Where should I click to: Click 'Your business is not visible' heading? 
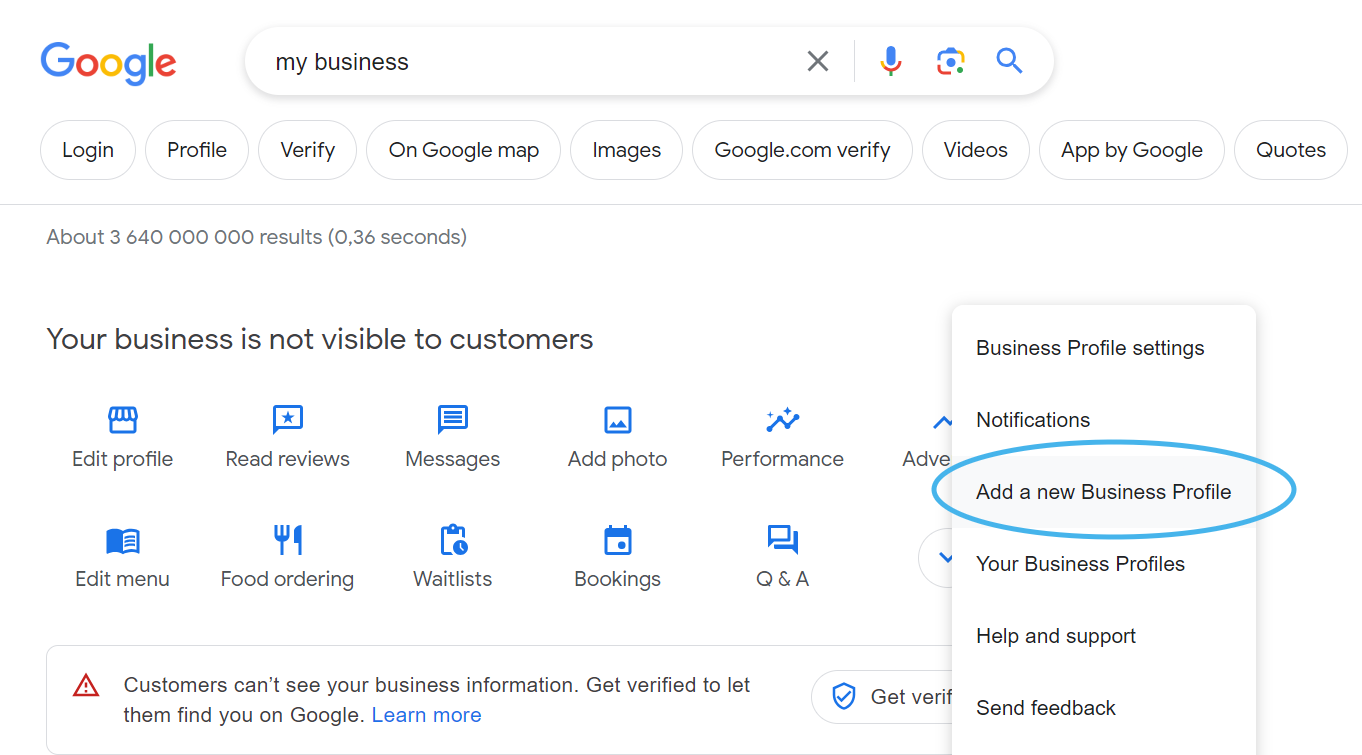click(320, 339)
